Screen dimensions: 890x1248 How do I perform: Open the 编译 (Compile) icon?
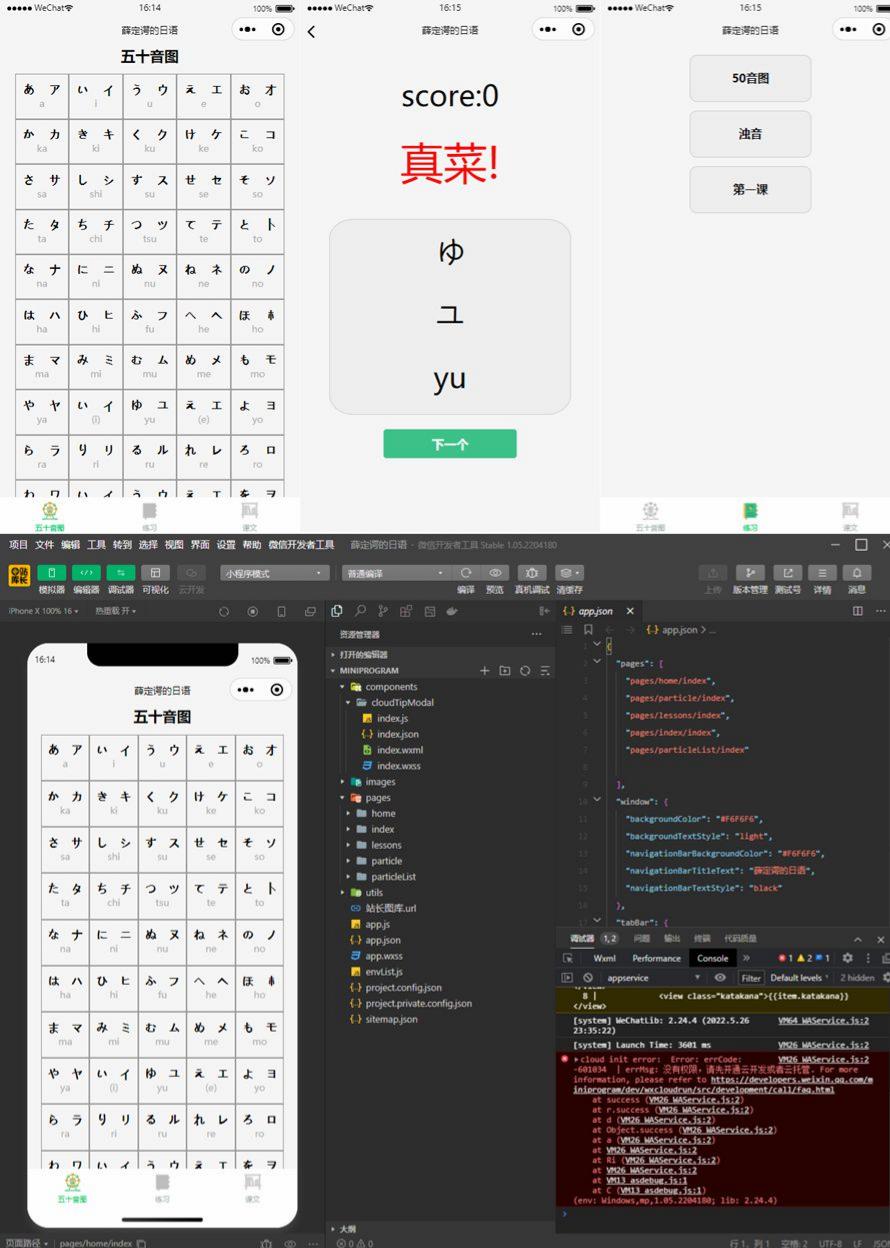[467, 573]
